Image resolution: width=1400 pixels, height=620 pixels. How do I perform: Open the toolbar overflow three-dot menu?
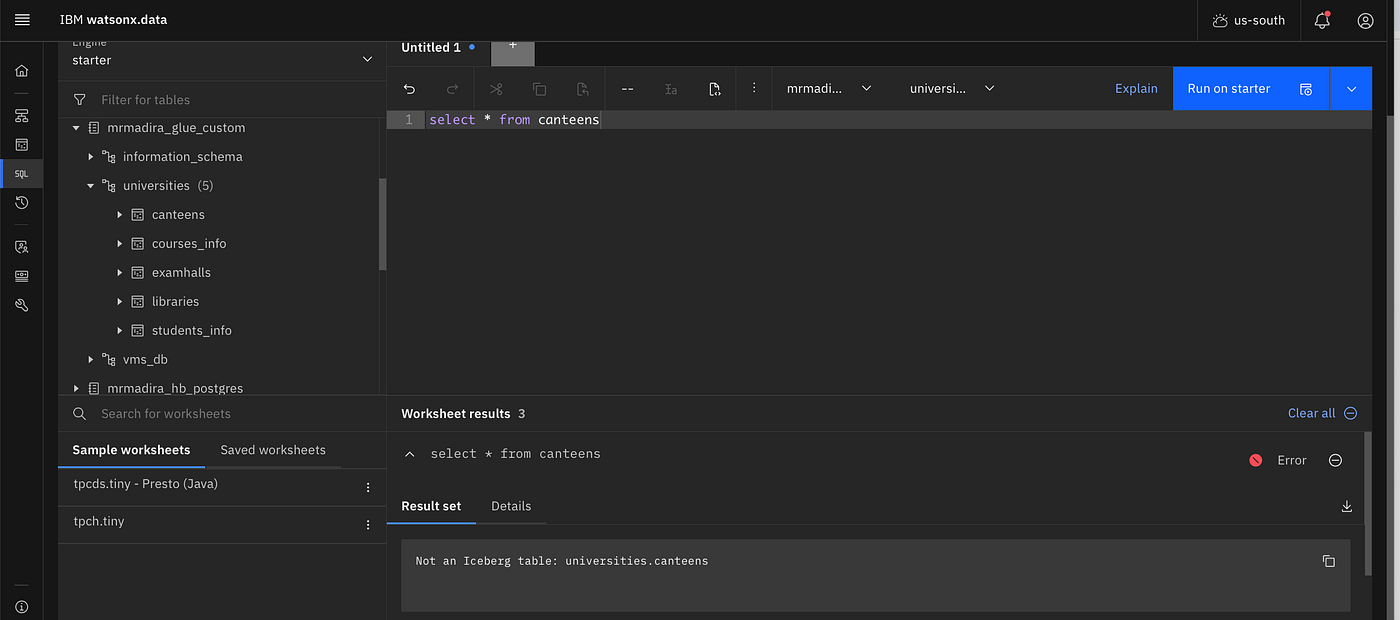(x=754, y=88)
